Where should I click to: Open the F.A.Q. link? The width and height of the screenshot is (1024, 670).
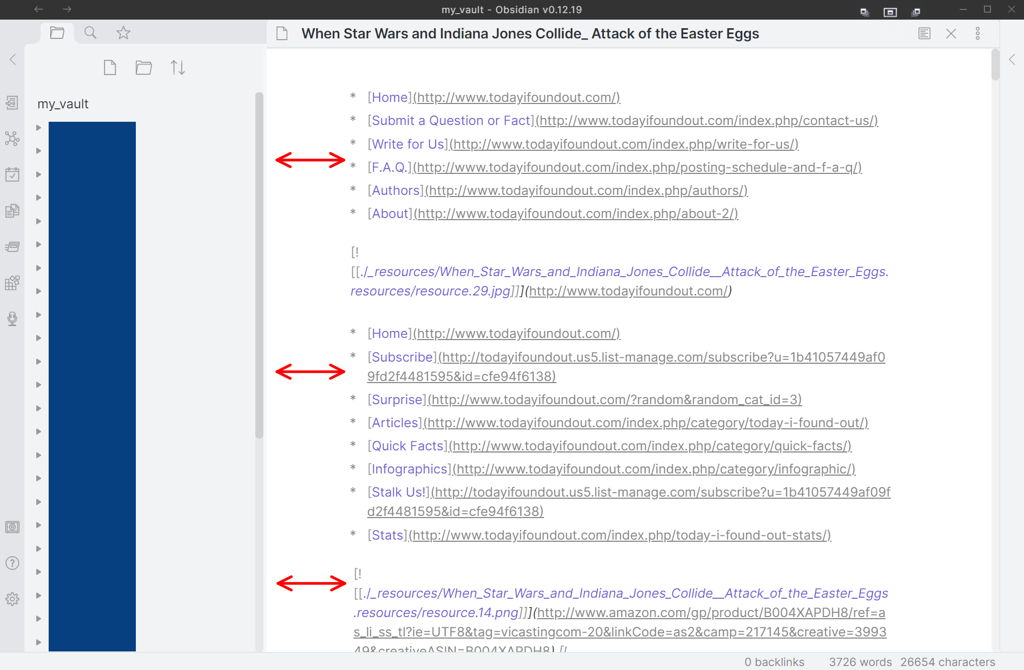390,168
